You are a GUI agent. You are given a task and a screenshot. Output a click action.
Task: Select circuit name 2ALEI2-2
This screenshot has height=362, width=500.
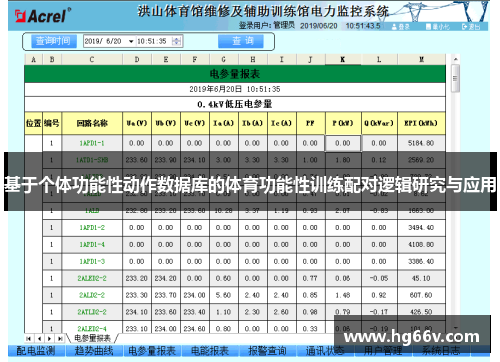click(x=92, y=278)
